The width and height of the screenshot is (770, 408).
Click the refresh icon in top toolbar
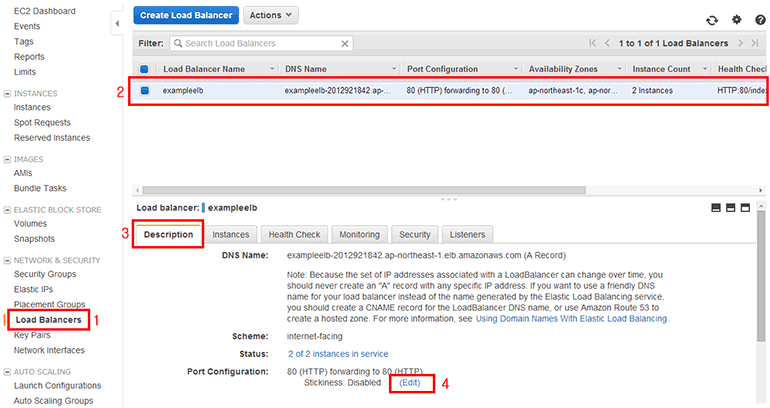[712, 19]
